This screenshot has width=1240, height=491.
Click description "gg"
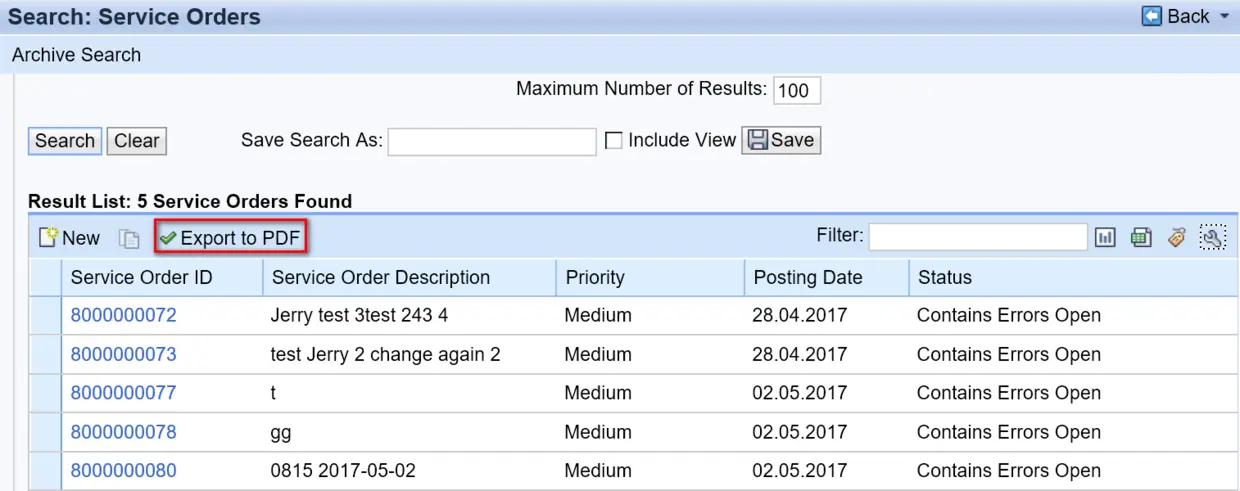click(281, 433)
